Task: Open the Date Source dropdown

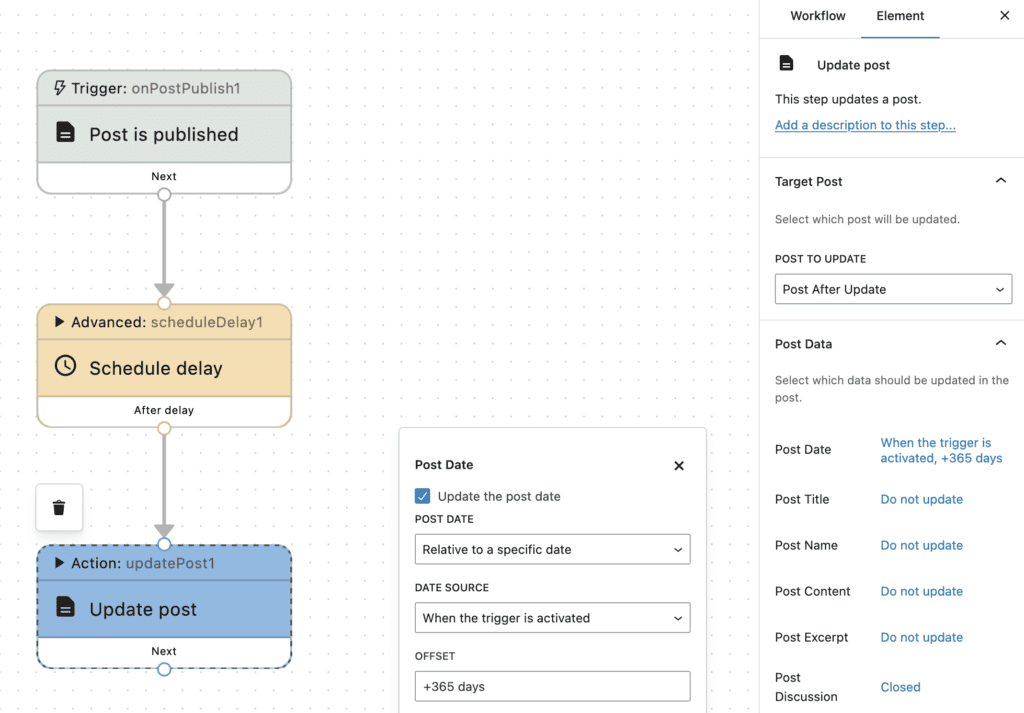Action: (x=552, y=618)
